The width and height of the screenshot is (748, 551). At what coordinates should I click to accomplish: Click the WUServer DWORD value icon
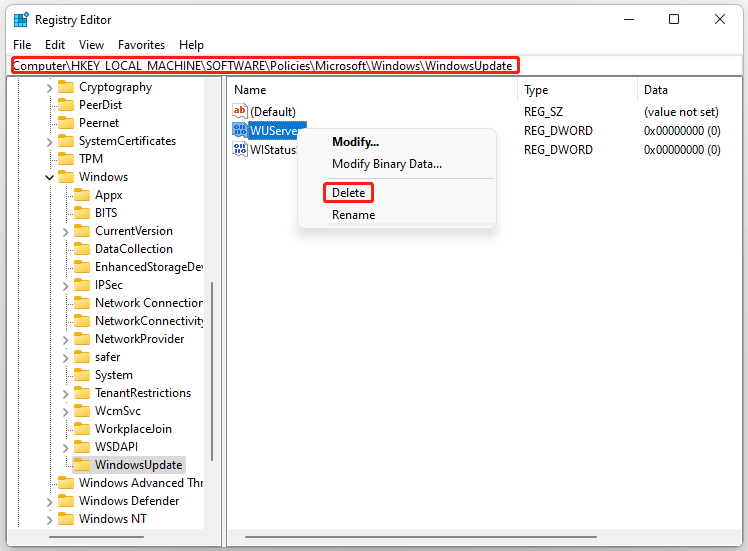pos(240,130)
